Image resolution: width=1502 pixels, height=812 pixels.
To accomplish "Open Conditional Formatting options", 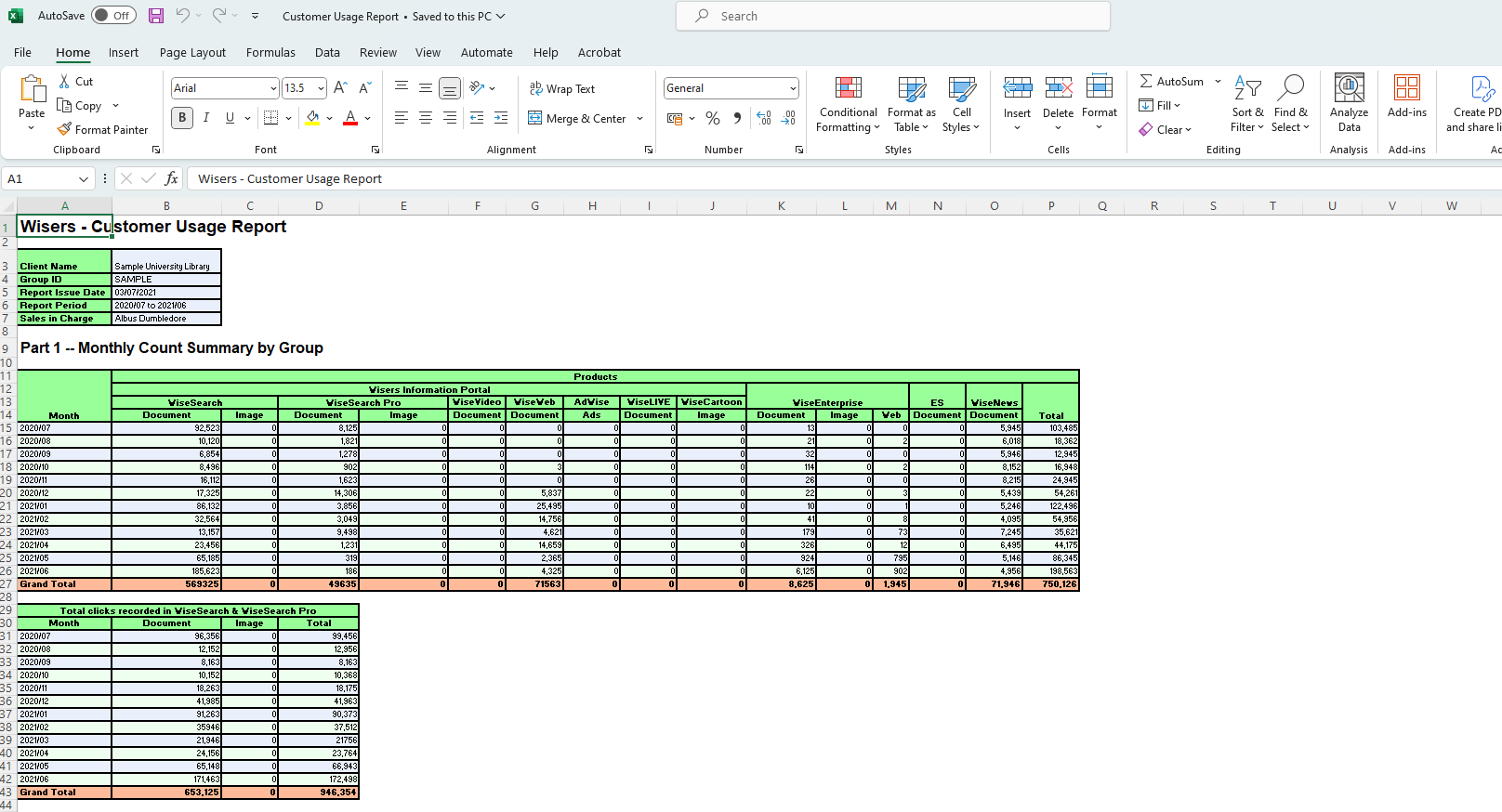I will [848, 104].
